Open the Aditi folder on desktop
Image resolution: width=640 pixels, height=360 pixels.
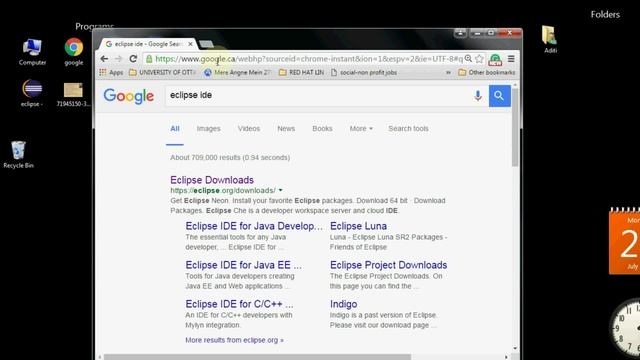550,39
